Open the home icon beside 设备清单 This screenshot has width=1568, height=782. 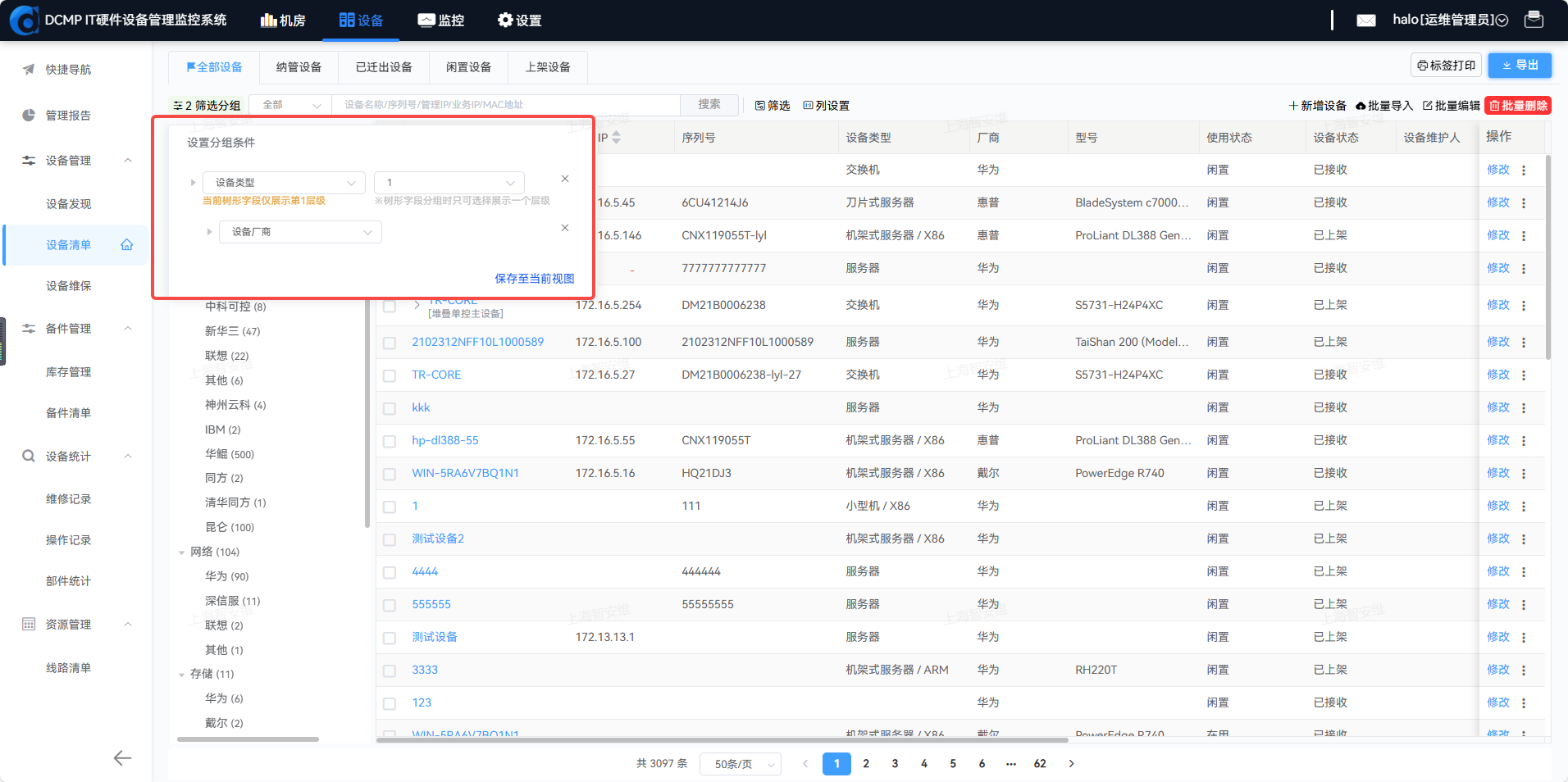point(127,244)
